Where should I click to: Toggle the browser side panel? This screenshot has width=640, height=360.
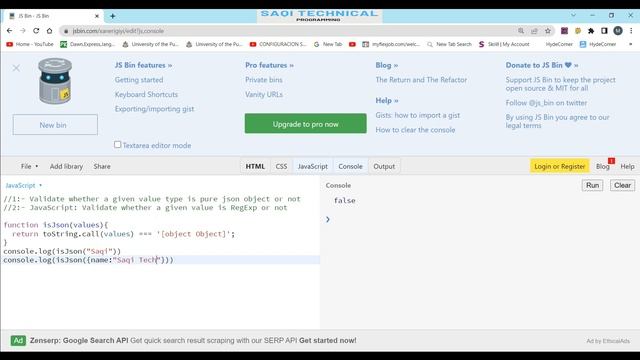604,31
